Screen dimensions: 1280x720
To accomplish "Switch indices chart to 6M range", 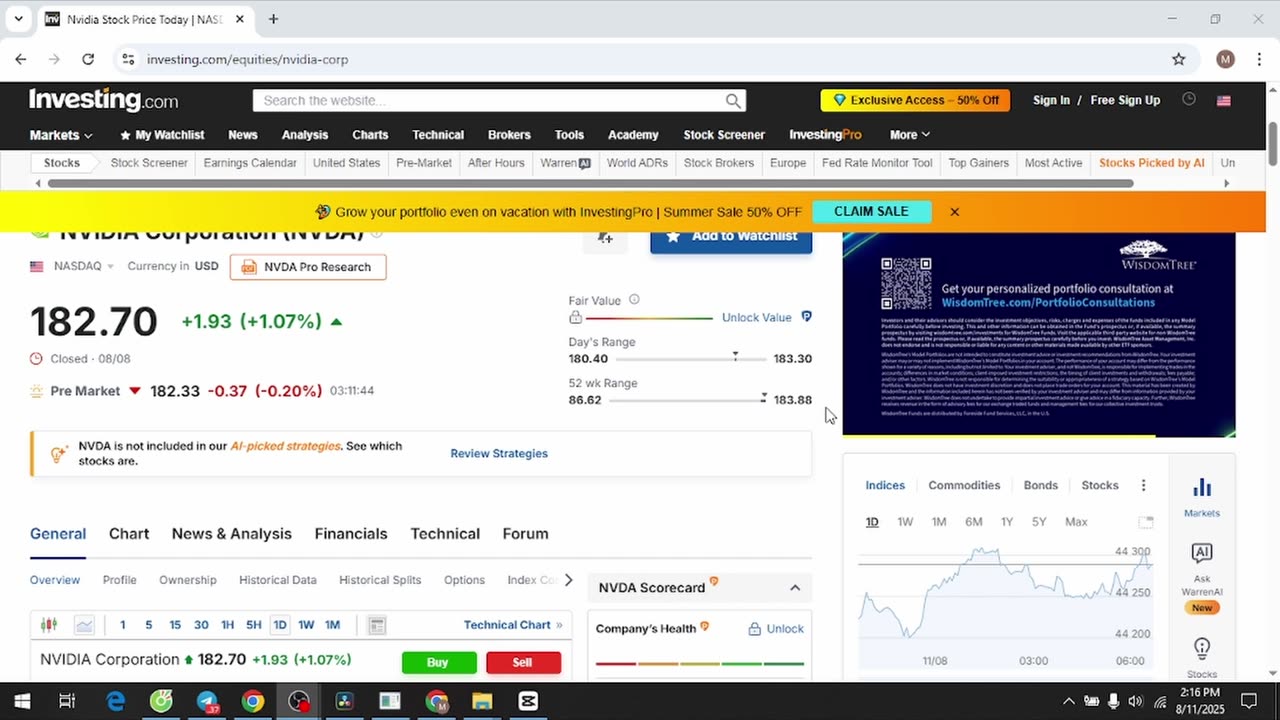I will [x=973, y=522].
